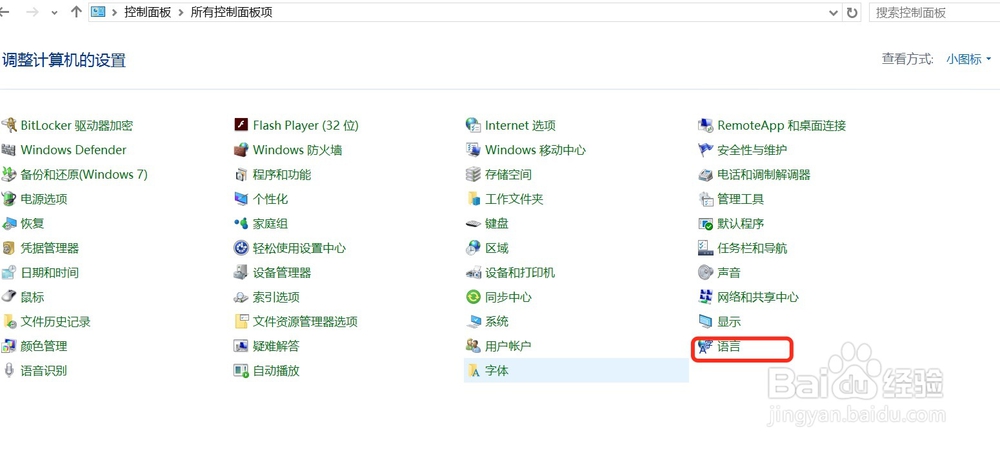Expand the address bar history dropdown
Viewport: 1000px width, 449px height.
pos(833,12)
